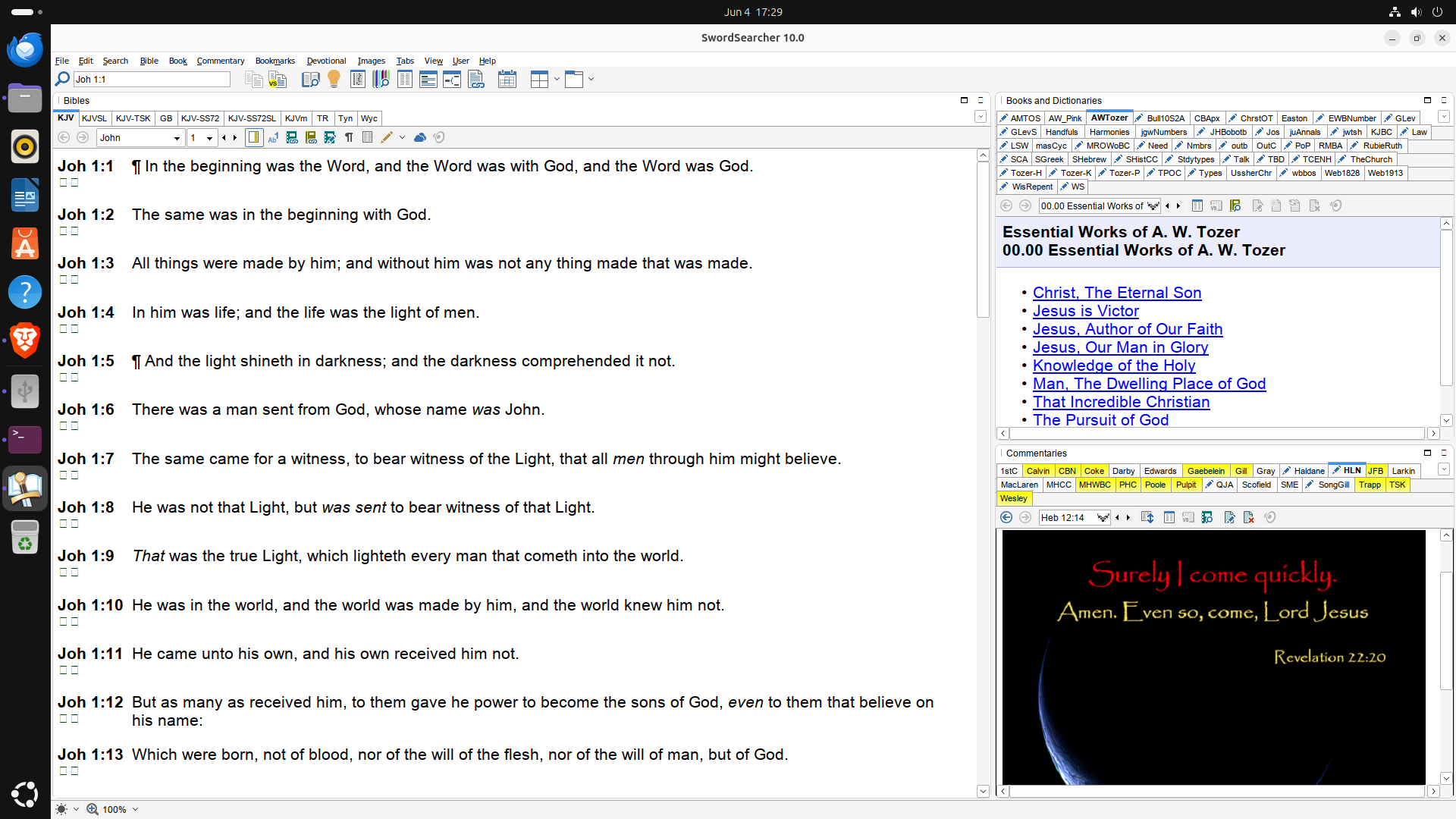Click the table of contents icon in Books panel toolbar
The height and width of the screenshot is (819, 1456).
tap(1197, 206)
